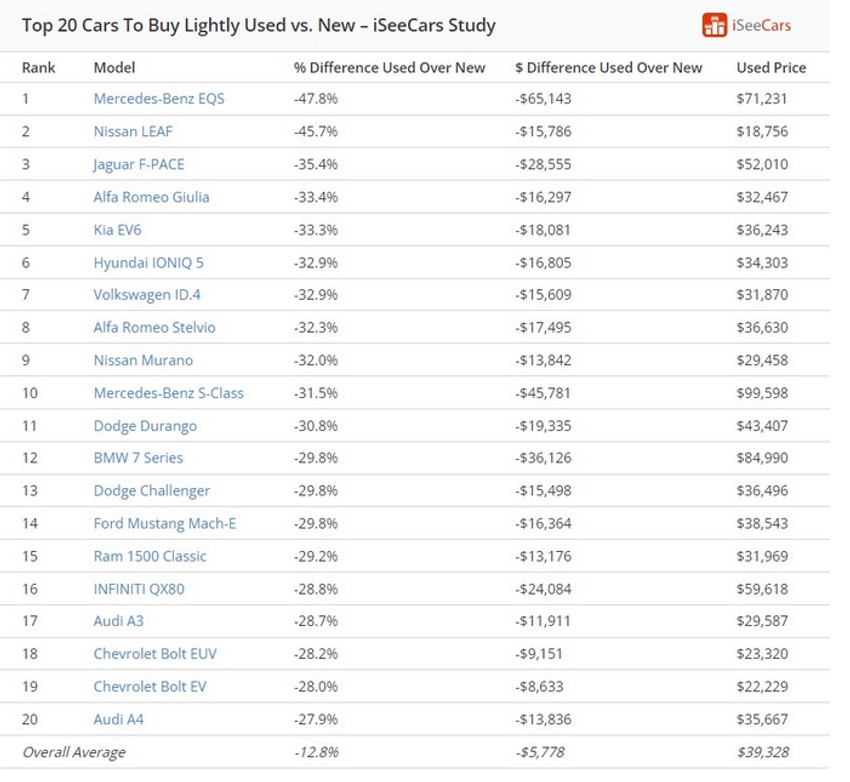Viewport: 850px width, 782px height.
Task: Select the Alfa Romeo Giulia link
Action: click(x=151, y=197)
